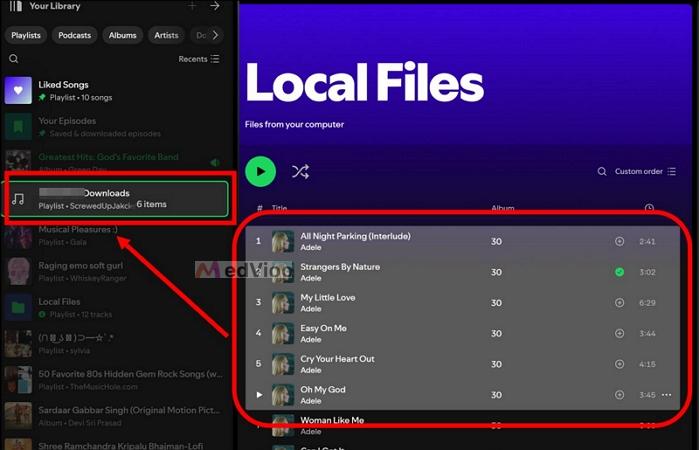Viewport: 699px width, 450px height.
Task: Open the Shree Ramchandra Kripalu Bhajman-Lofi item
Action: (116, 444)
